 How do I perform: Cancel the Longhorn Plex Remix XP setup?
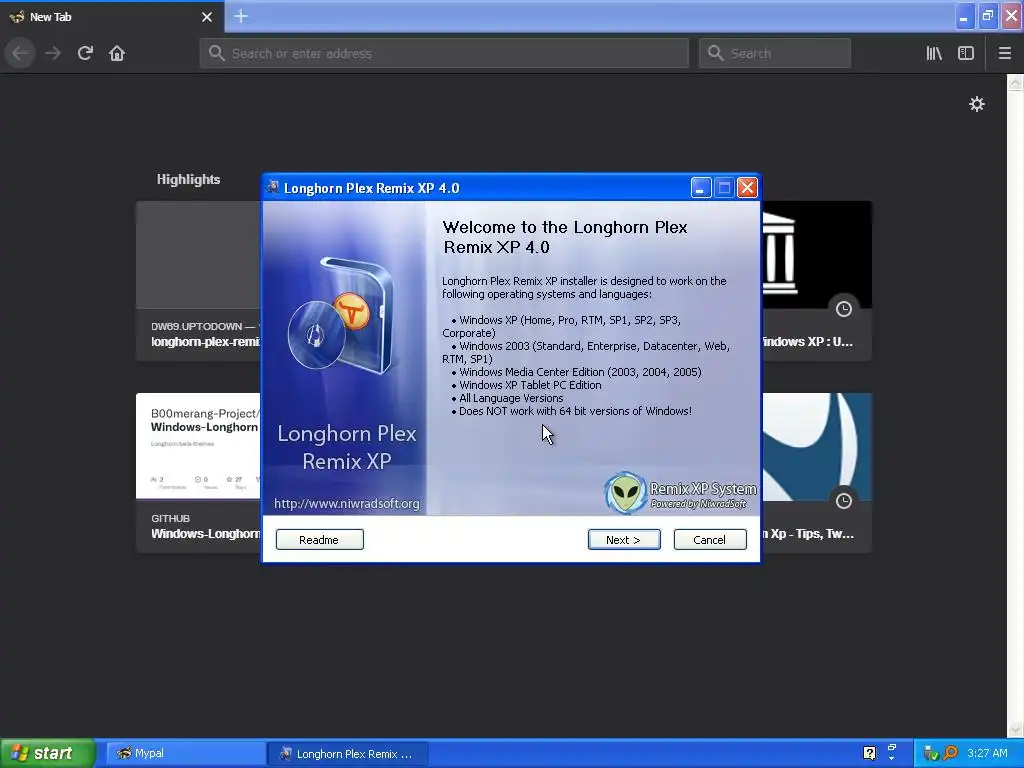[x=710, y=539]
